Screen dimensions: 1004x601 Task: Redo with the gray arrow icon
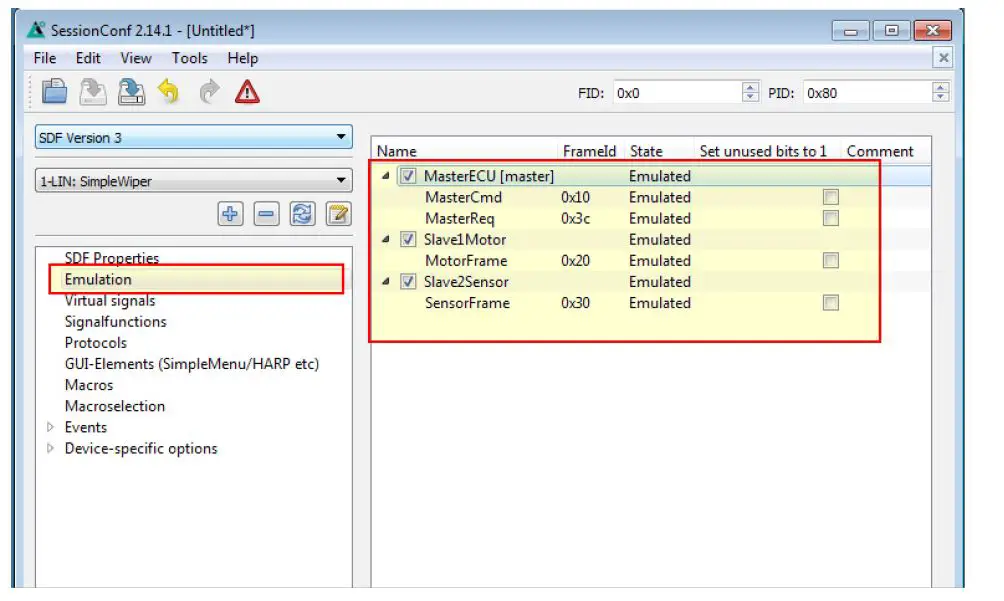point(209,92)
